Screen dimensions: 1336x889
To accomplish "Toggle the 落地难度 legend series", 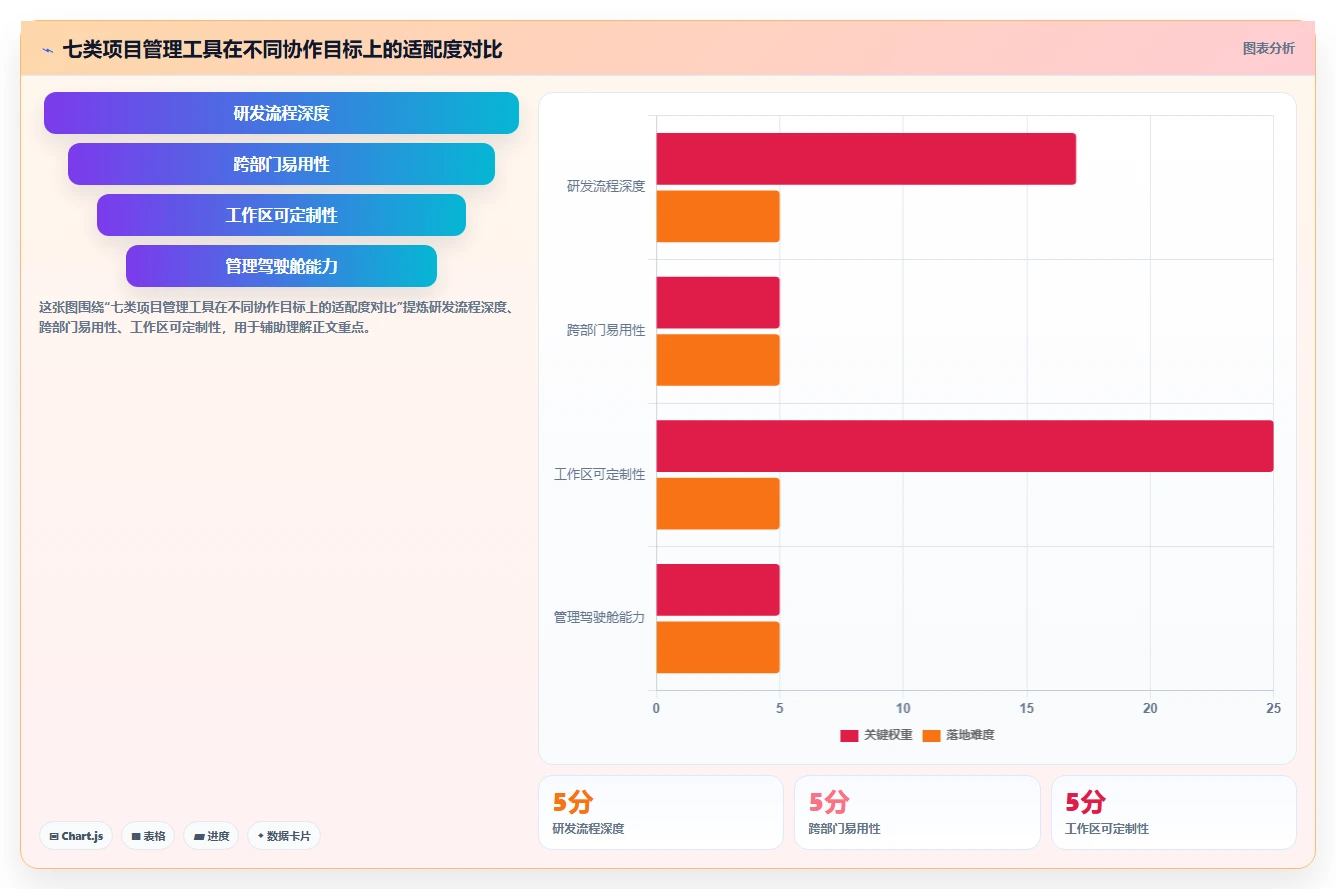I will [x=958, y=735].
